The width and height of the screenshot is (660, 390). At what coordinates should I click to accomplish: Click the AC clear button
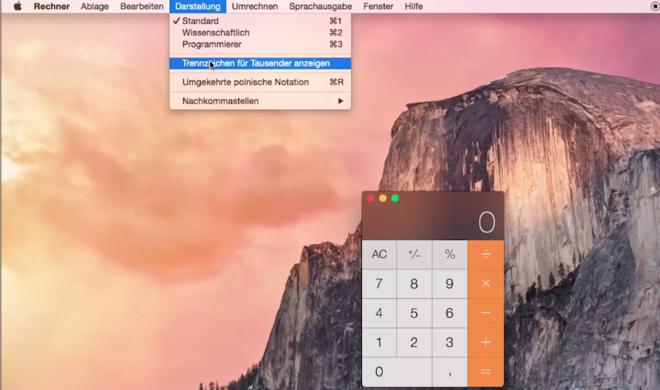pyautogui.click(x=379, y=255)
